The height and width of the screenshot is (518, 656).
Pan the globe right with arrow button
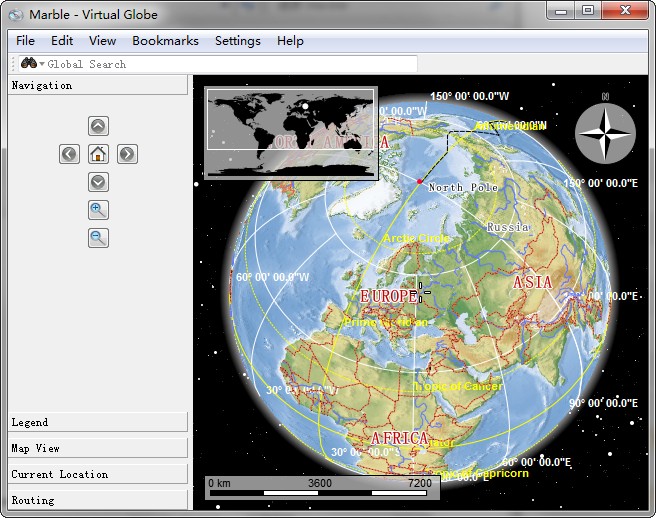click(127, 154)
